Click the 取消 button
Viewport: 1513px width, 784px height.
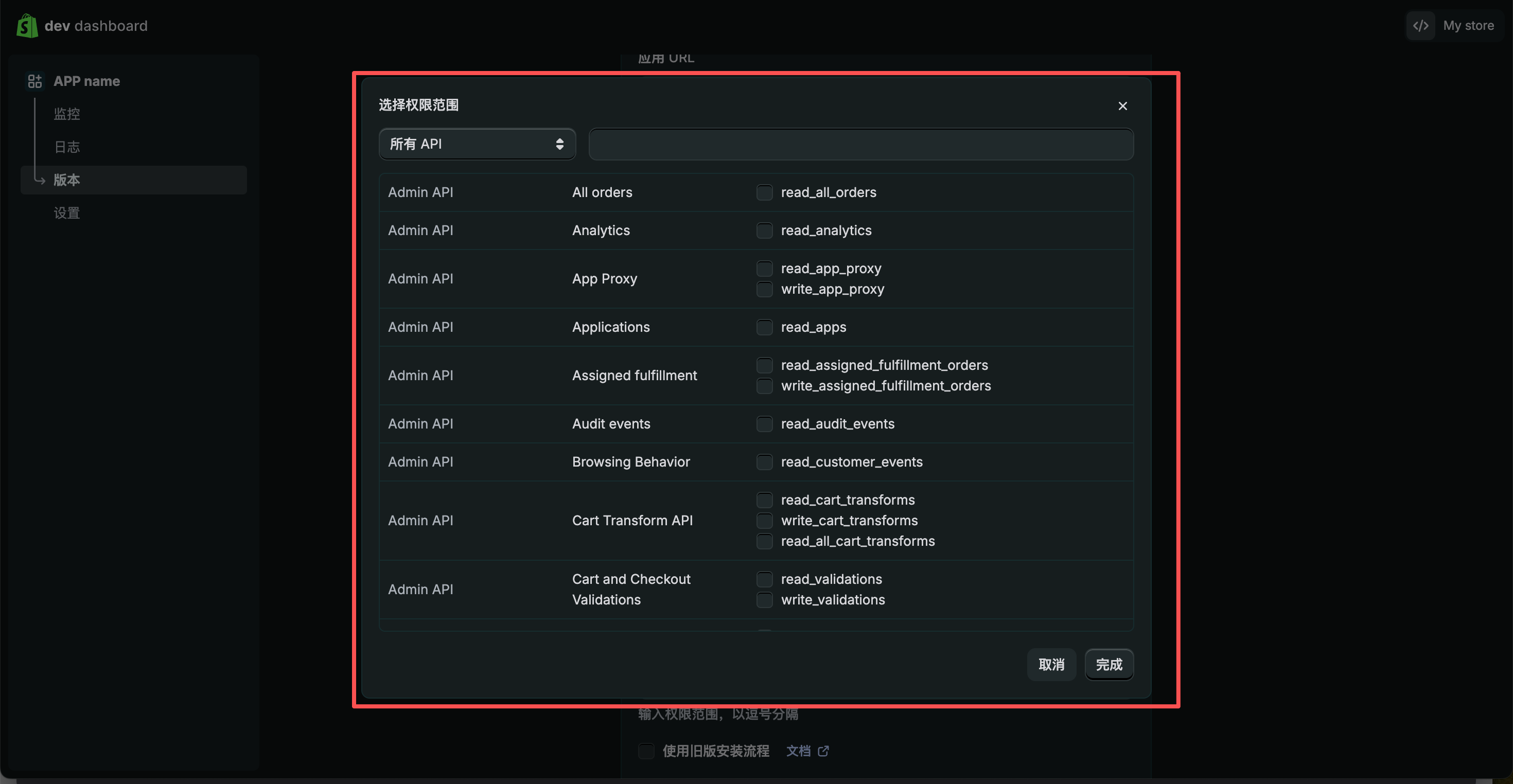pyautogui.click(x=1051, y=664)
